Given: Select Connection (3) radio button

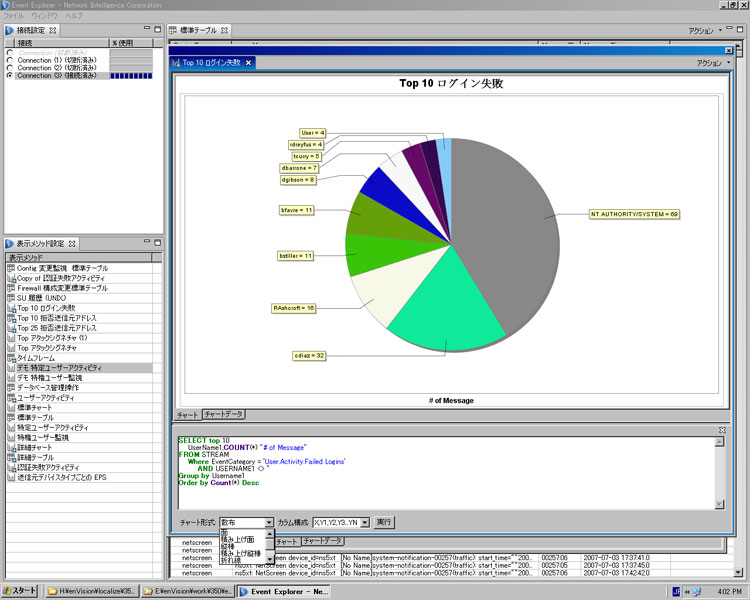Looking at the screenshot, I should point(10,76).
